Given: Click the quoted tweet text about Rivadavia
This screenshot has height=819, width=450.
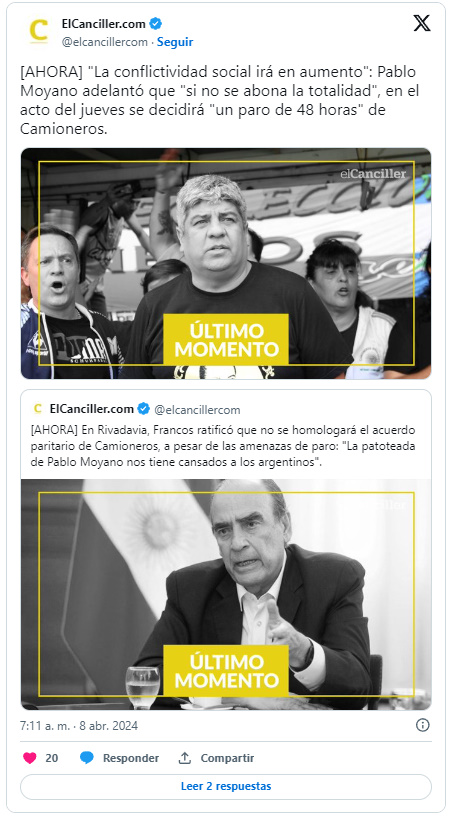Looking at the screenshot, I should click(x=223, y=447).
